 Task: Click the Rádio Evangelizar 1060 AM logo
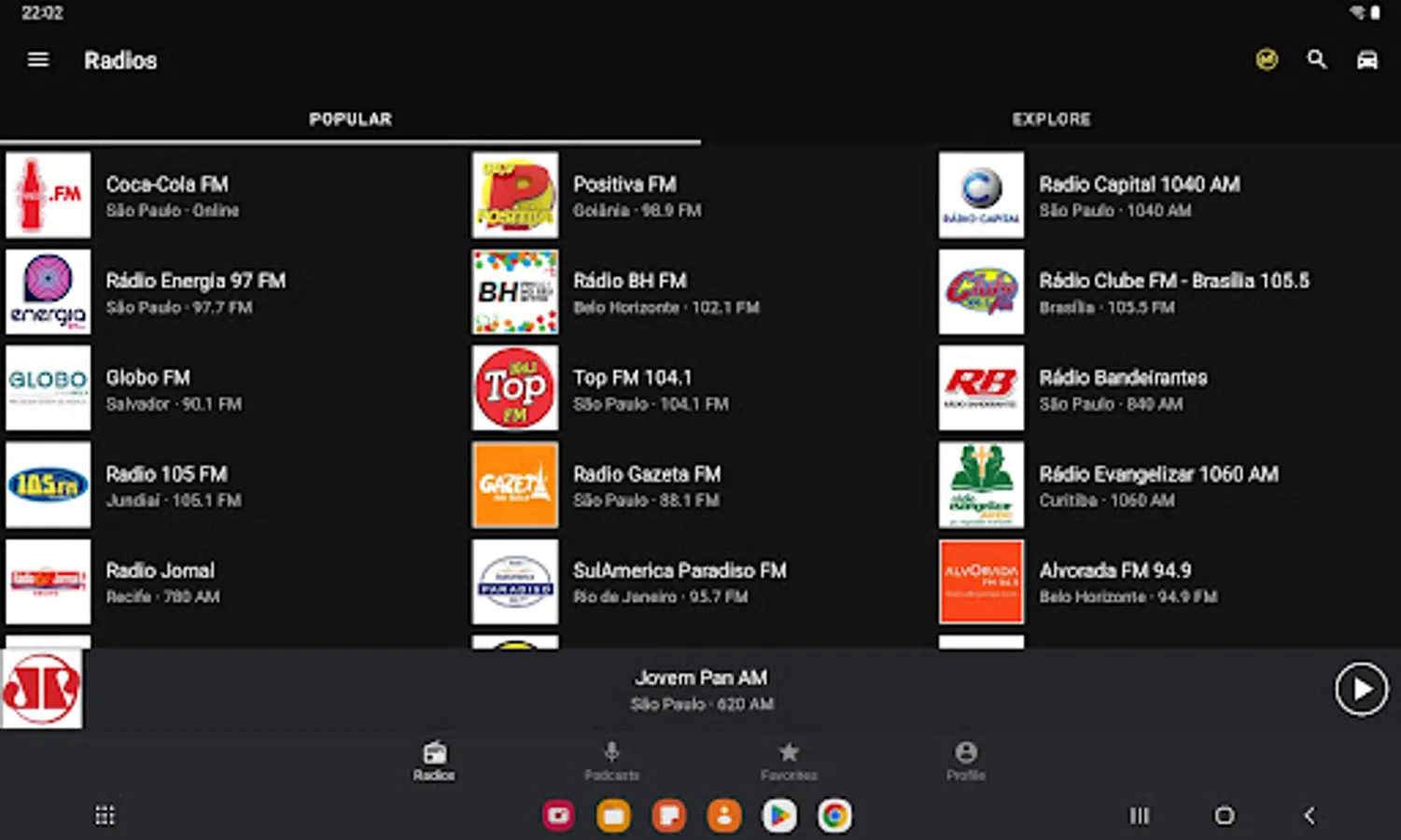(981, 484)
